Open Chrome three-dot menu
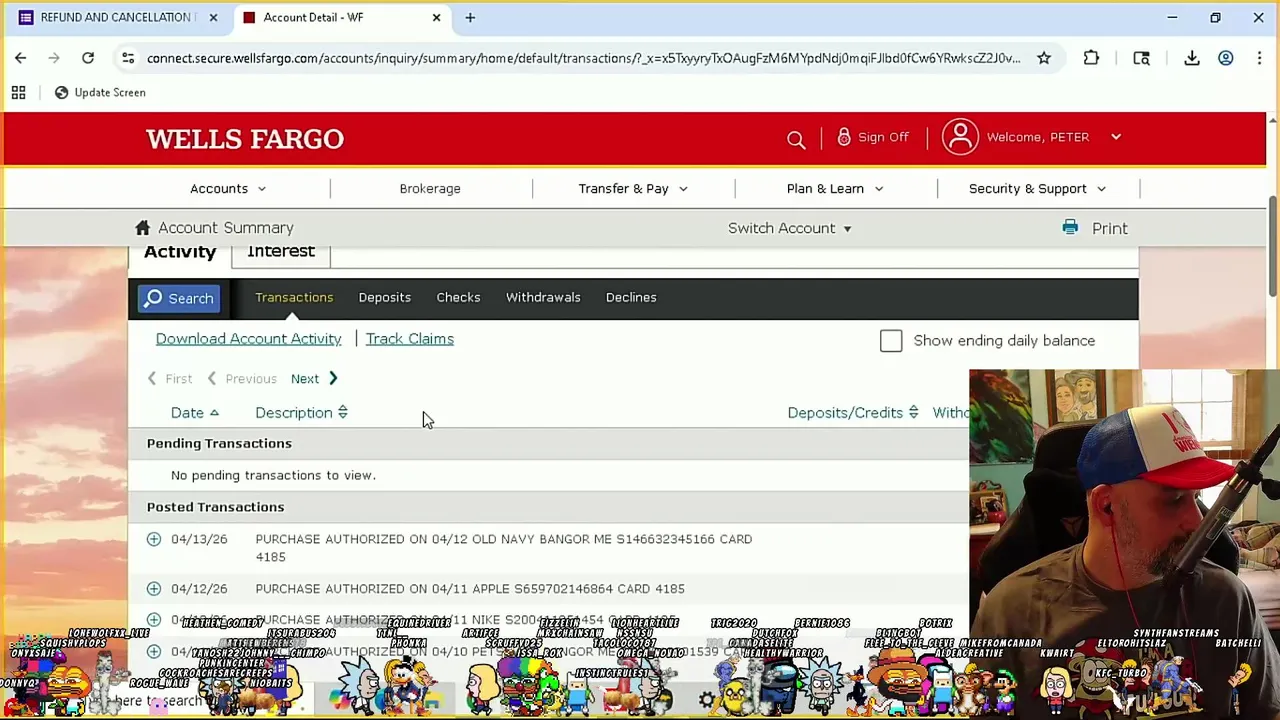The height and width of the screenshot is (720, 1280). pyautogui.click(x=1259, y=58)
